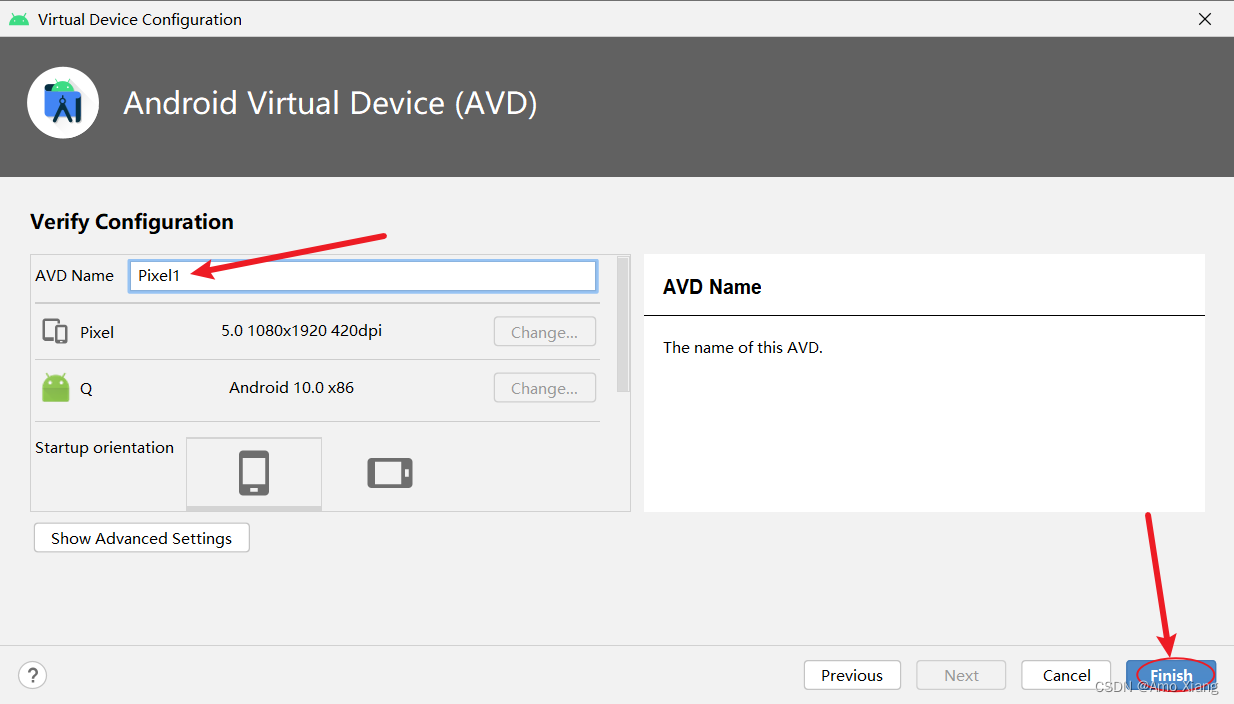1234x704 pixels.
Task: Click the 'Verify Configuration' heading
Action: [x=132, y=222]
